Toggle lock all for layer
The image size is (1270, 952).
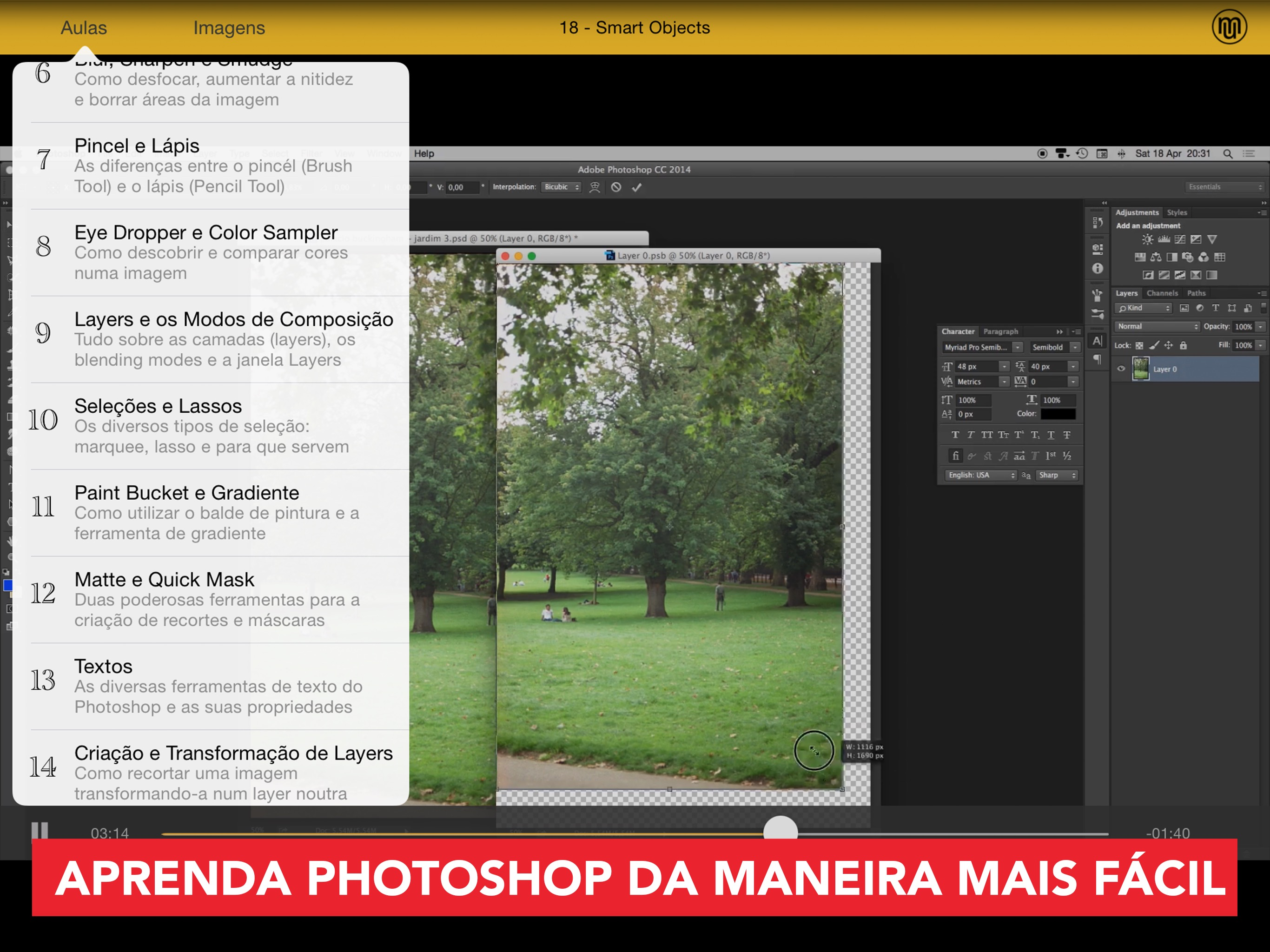point(1184,346)
